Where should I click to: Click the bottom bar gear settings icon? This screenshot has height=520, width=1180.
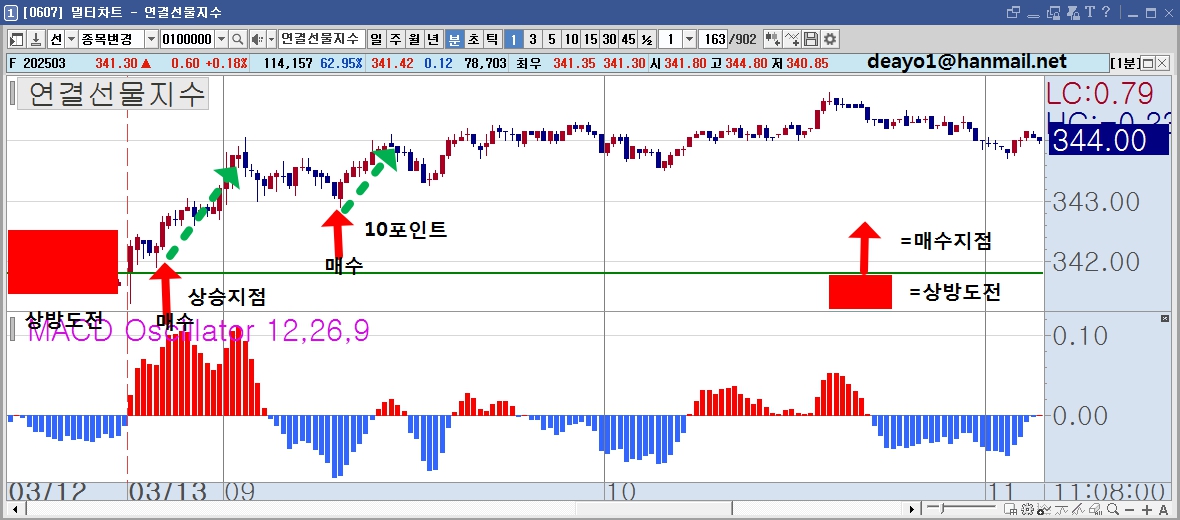pyautogui.click(x=1027, y=509)
